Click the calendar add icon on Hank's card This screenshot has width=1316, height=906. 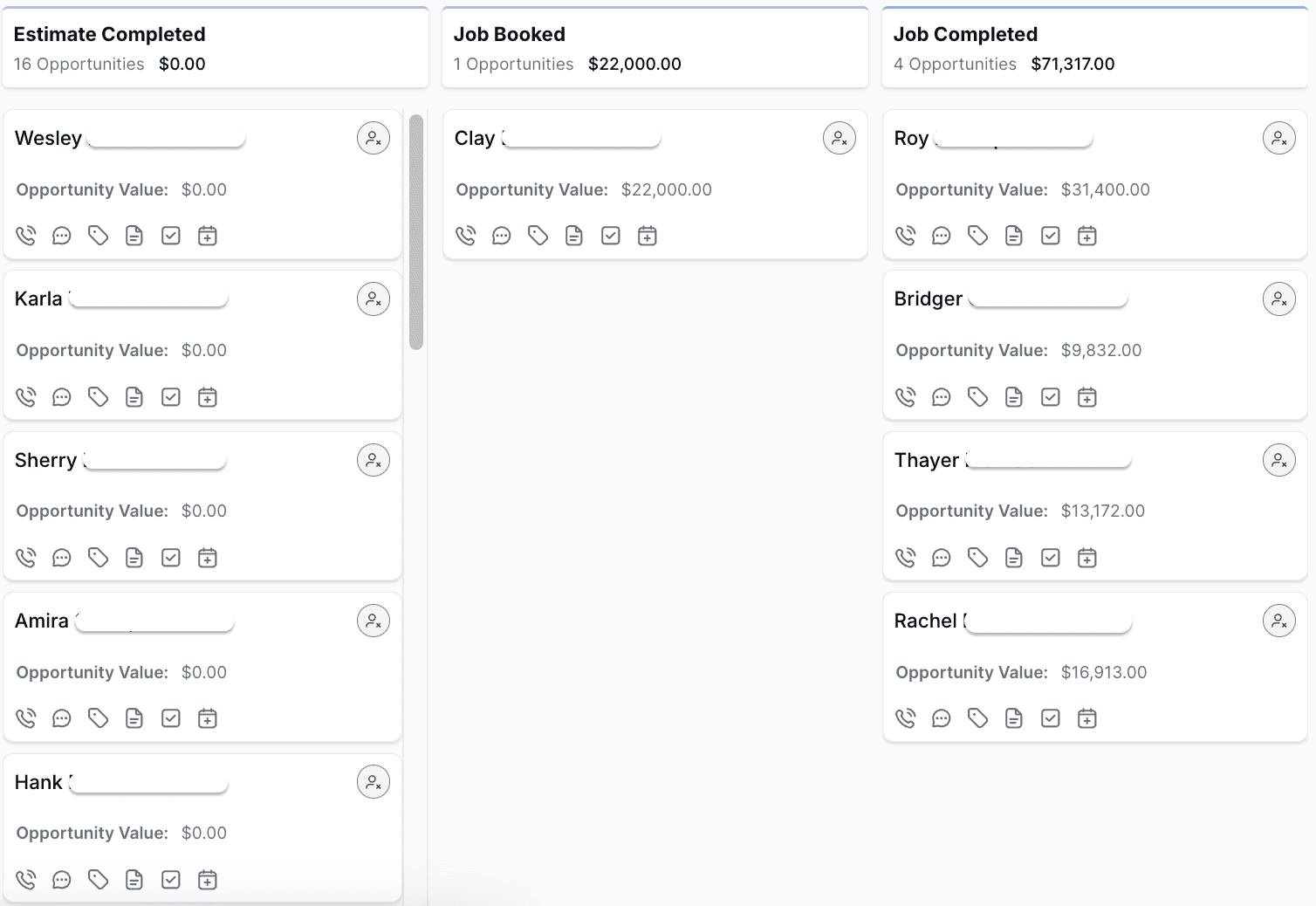(x=208, y=880)
